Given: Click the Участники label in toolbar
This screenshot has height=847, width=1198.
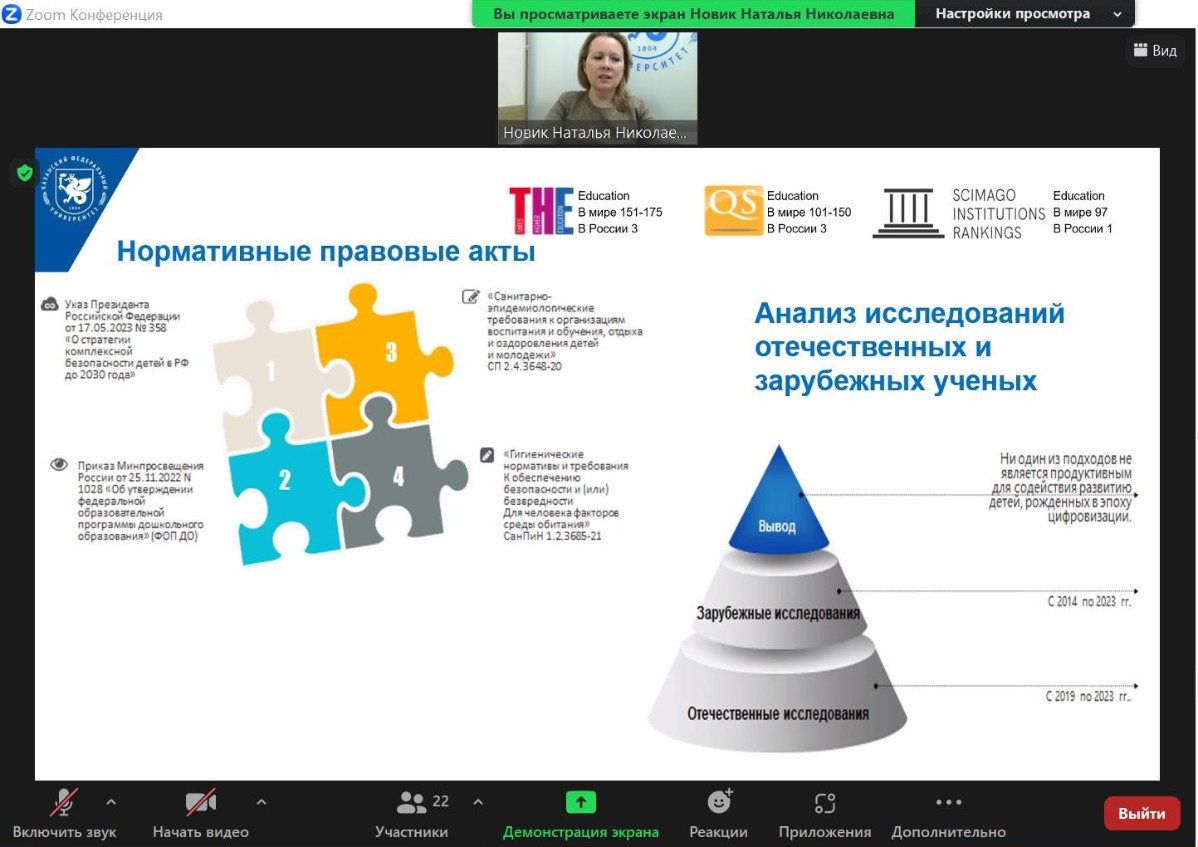Looking at the screenshot, I should point(411,832).
